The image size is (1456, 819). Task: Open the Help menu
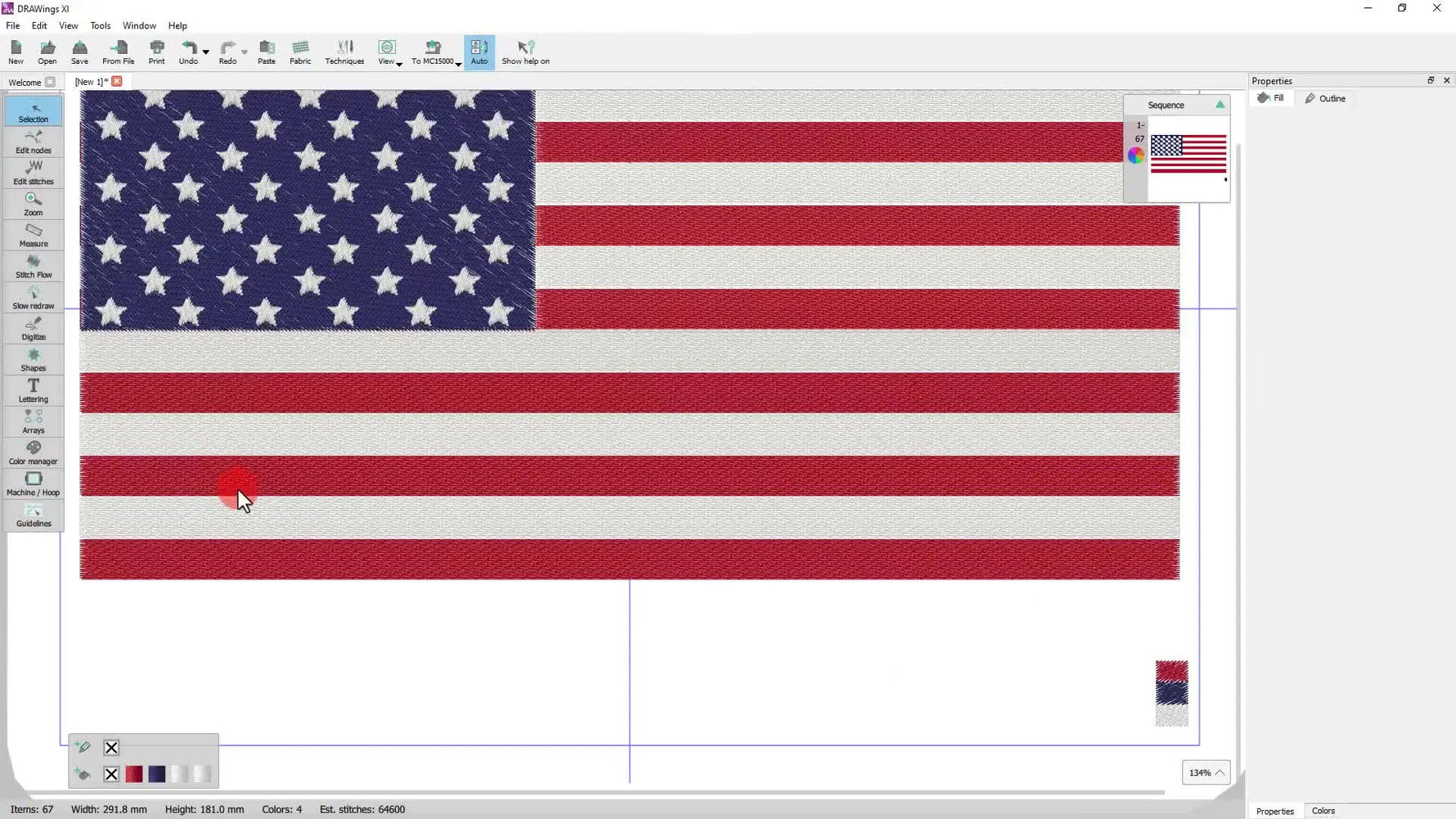[x=178, y=25]
